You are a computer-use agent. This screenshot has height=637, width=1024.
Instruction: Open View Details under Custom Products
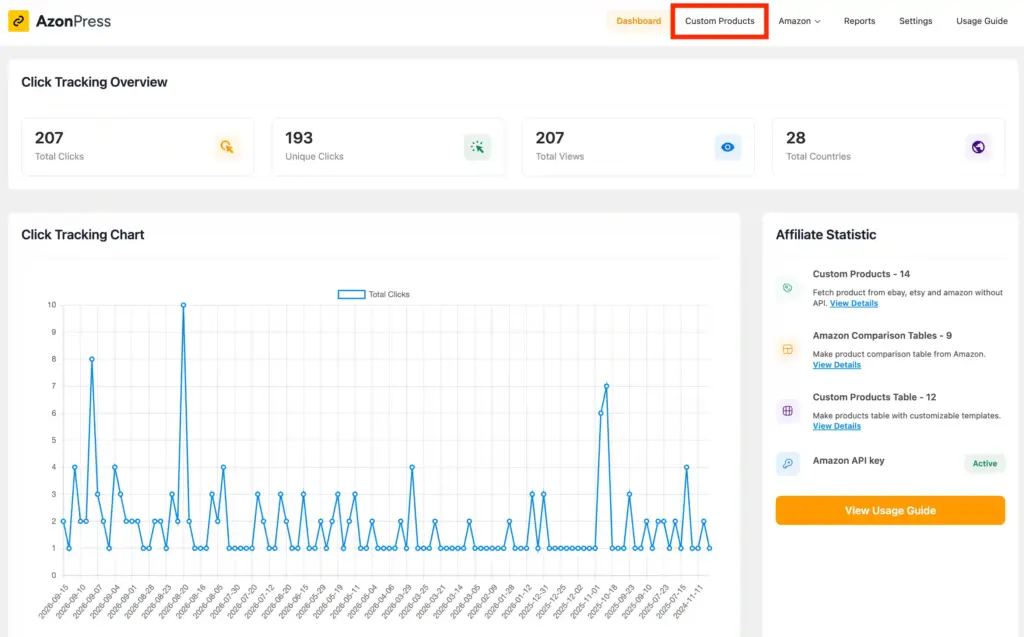pyautogui.click(x=854, y=303)
